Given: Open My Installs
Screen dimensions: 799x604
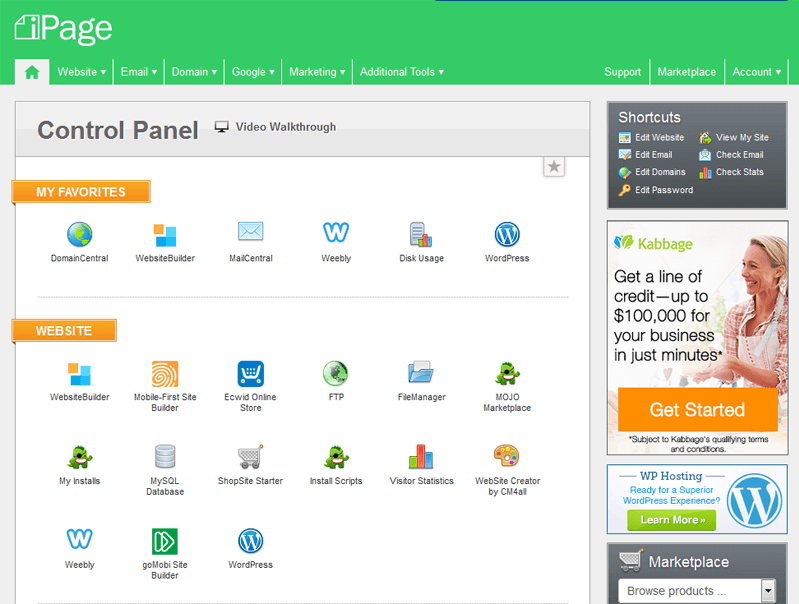Looking at the screenshot, I should pos(79,465).
